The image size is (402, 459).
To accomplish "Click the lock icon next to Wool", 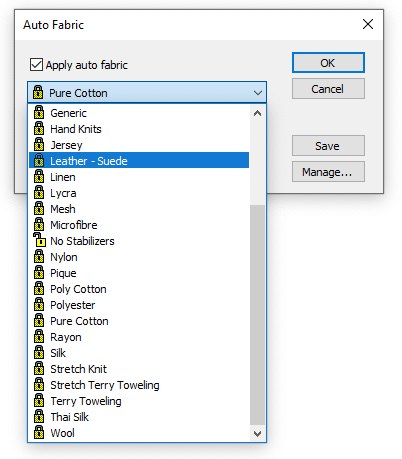I will tap(39, 433).
